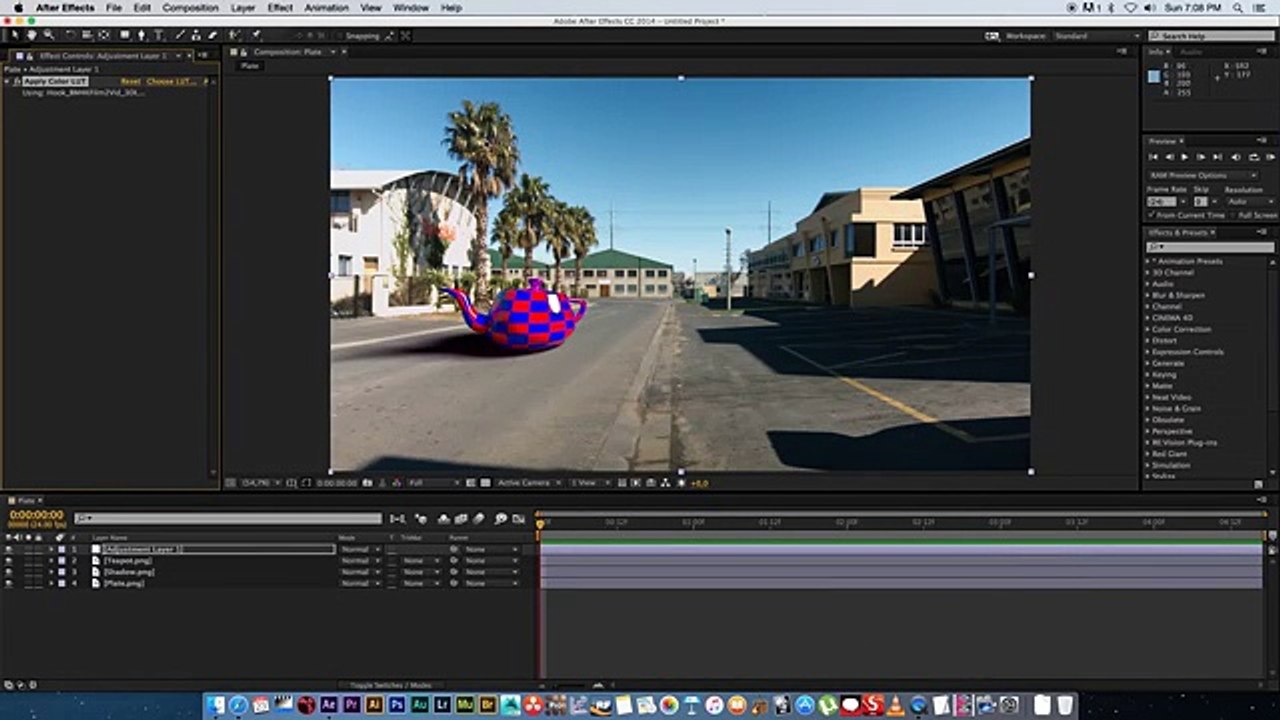Toggle visibility of Plate.png layer
The image size is (1280, 720).
point(9,582)
